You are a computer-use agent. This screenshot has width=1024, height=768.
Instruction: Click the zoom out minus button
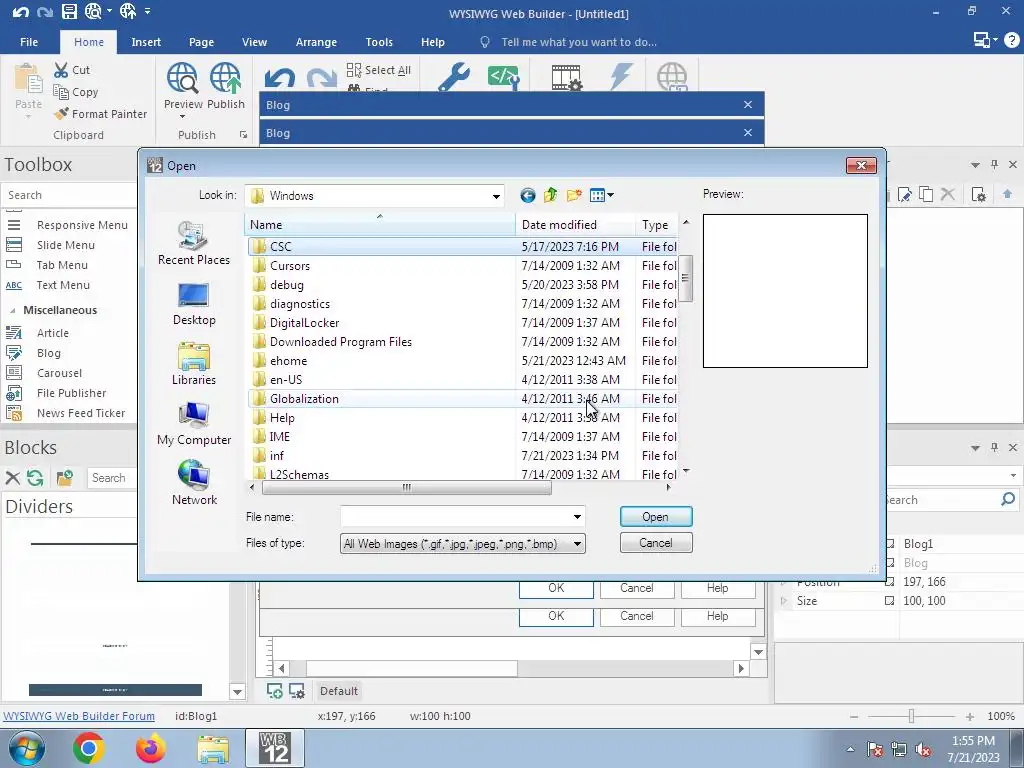[854, 716]
